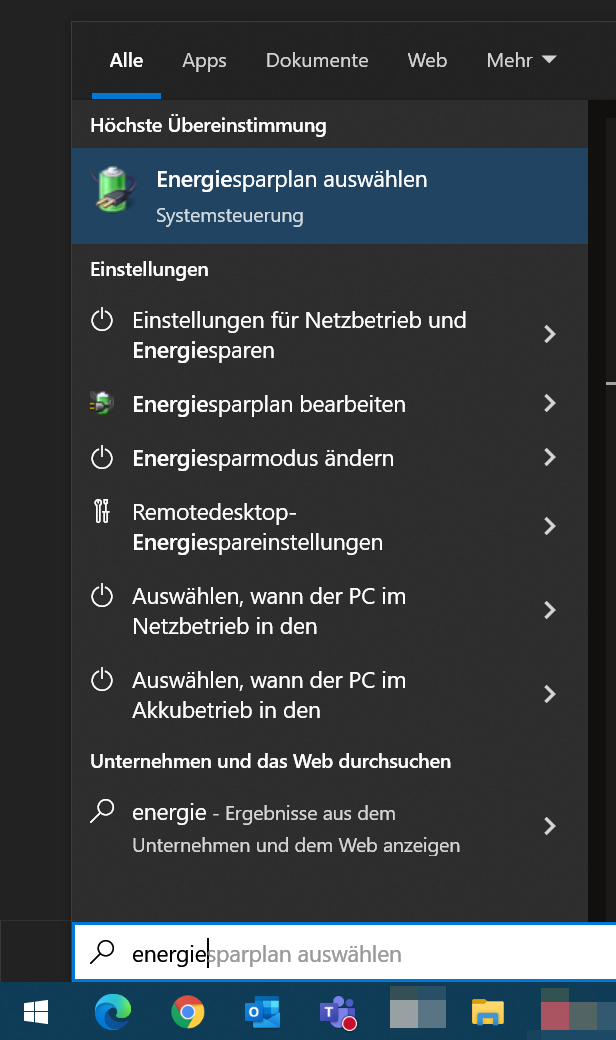Viewport: 616px width, 1040px height.
Task: Open Outlook from the taskbar
Action: tap(263, 1013)
